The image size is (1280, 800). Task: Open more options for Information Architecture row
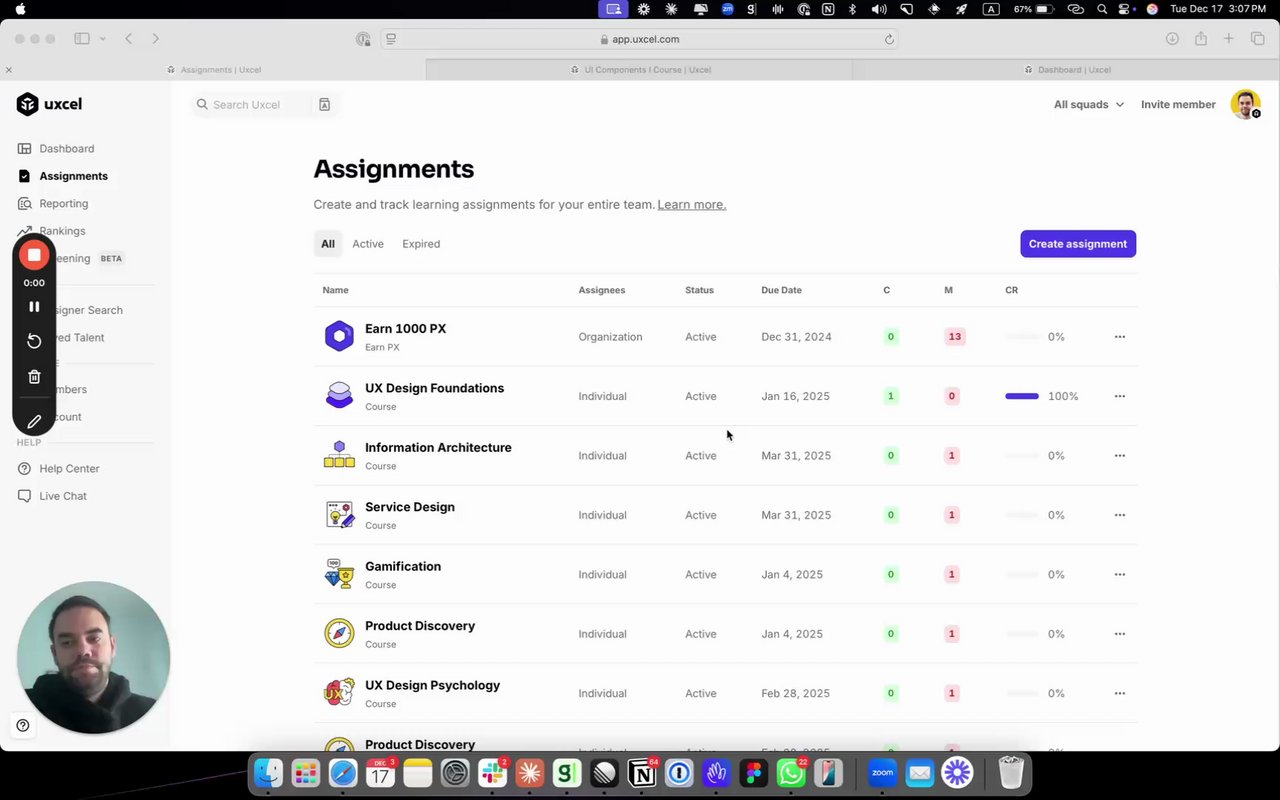tap(1119, 455)
